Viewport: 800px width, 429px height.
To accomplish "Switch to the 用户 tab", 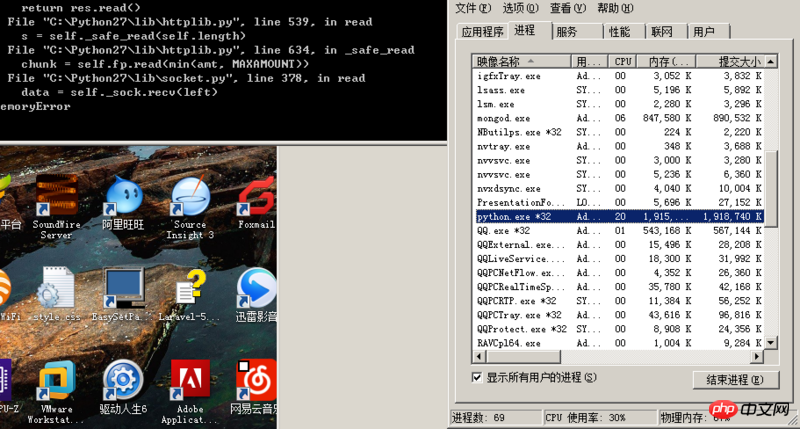I will (x=709, y=32).
